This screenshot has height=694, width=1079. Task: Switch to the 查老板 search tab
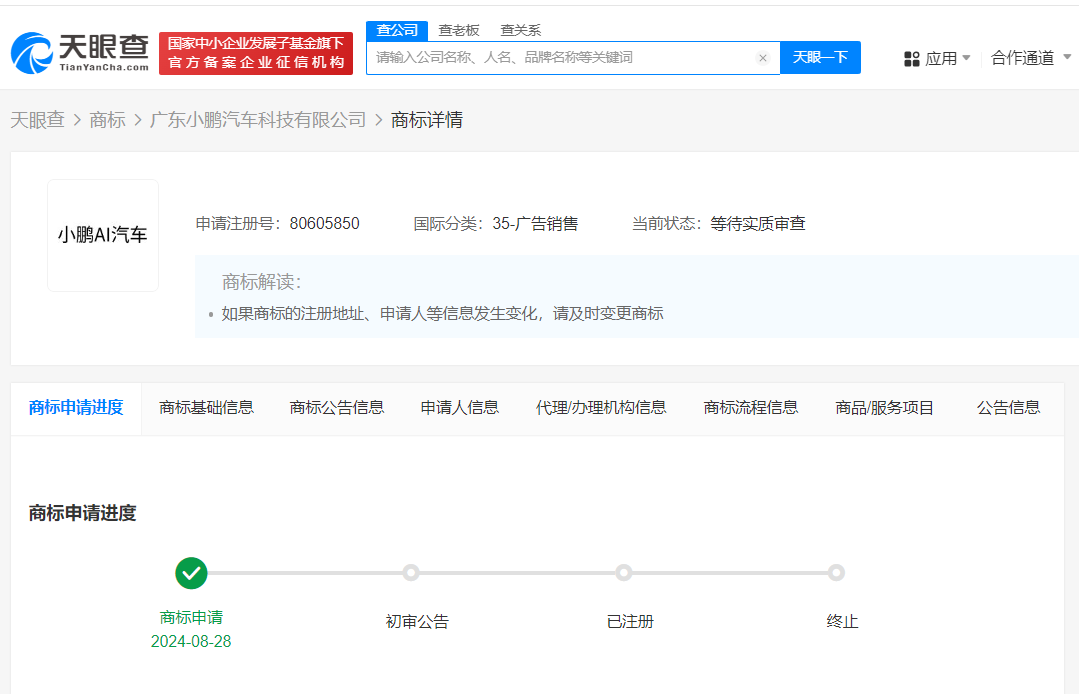click(458, 30)
